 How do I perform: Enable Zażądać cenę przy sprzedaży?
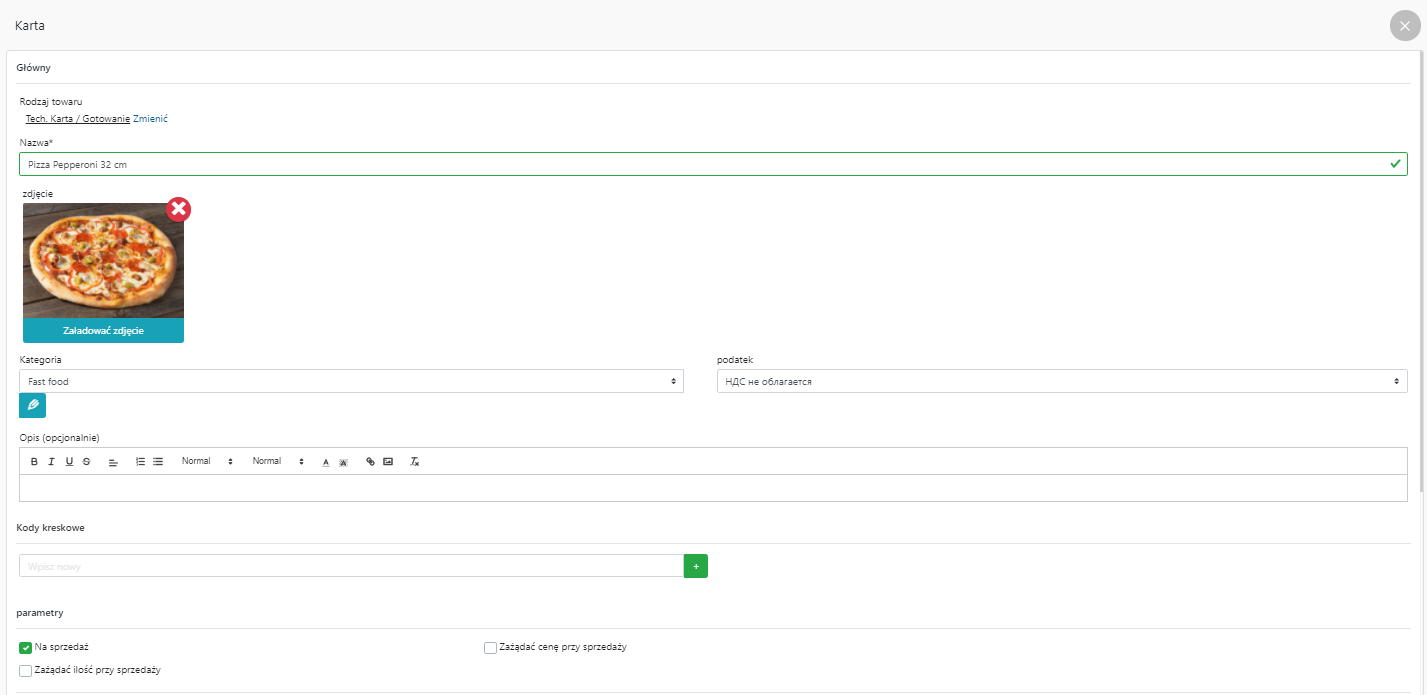[x=490, y=647]
